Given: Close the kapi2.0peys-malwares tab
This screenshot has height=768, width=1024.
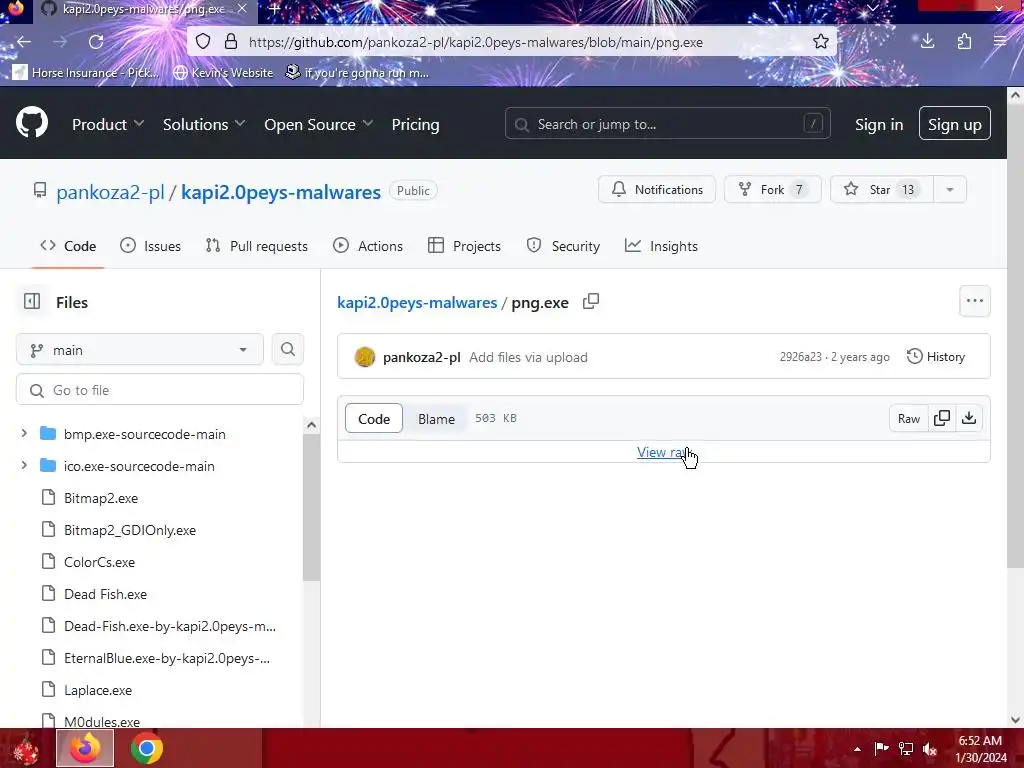Looking at the screenshot, I should (x=242, y=9).
